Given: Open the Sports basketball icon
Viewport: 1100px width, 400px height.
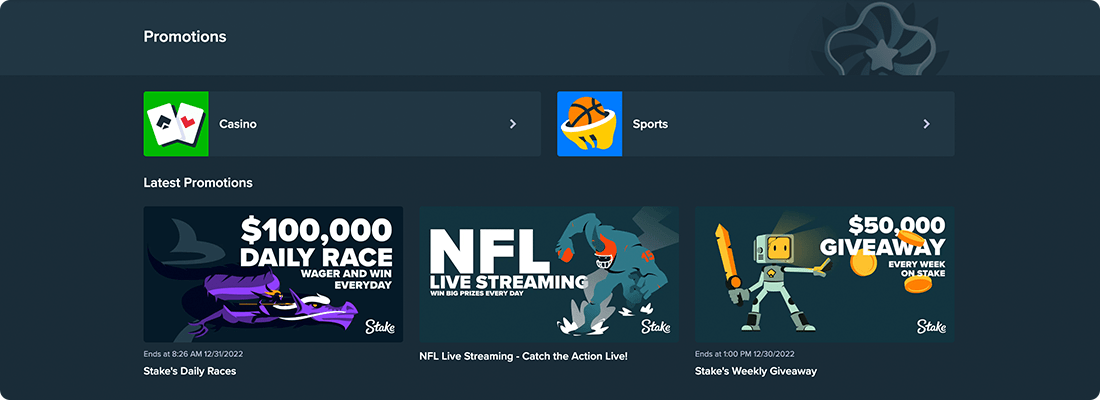Looking at the screenshot, I should (589, 124).
